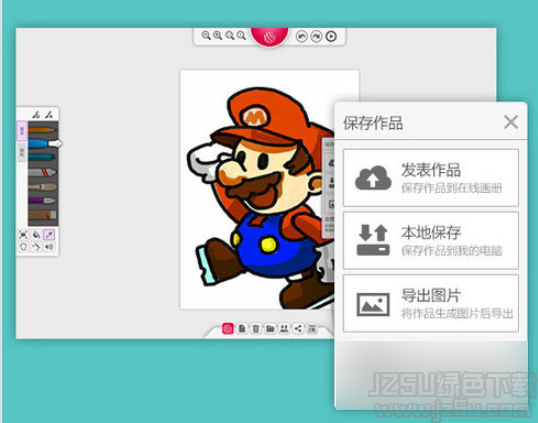This screenshot has height=423, width=538.
Task: Select the gray striped crayon brush
Action: pos(42,172)
